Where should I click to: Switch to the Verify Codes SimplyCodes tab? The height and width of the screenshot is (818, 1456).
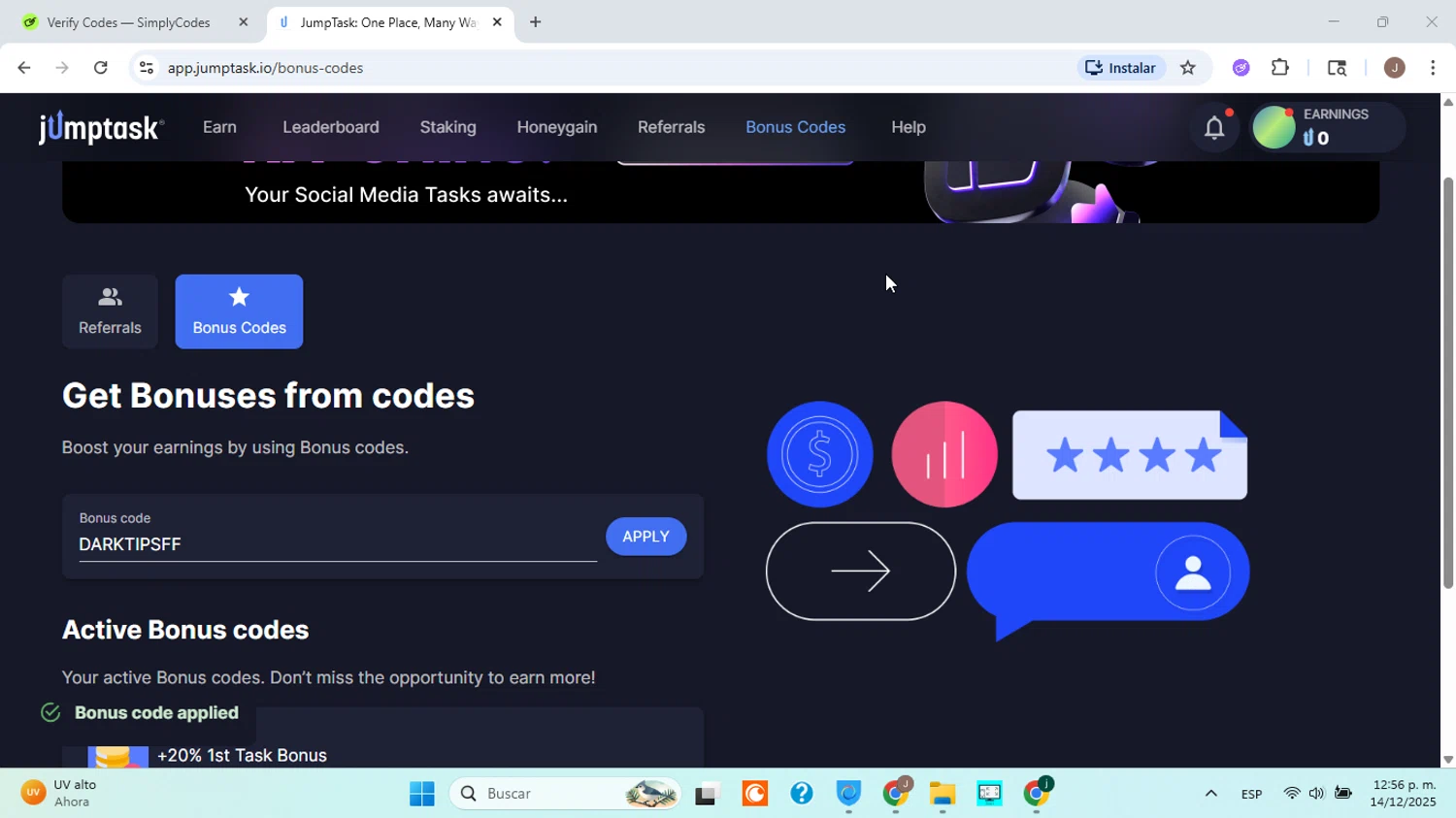click(x=129, y=21)
